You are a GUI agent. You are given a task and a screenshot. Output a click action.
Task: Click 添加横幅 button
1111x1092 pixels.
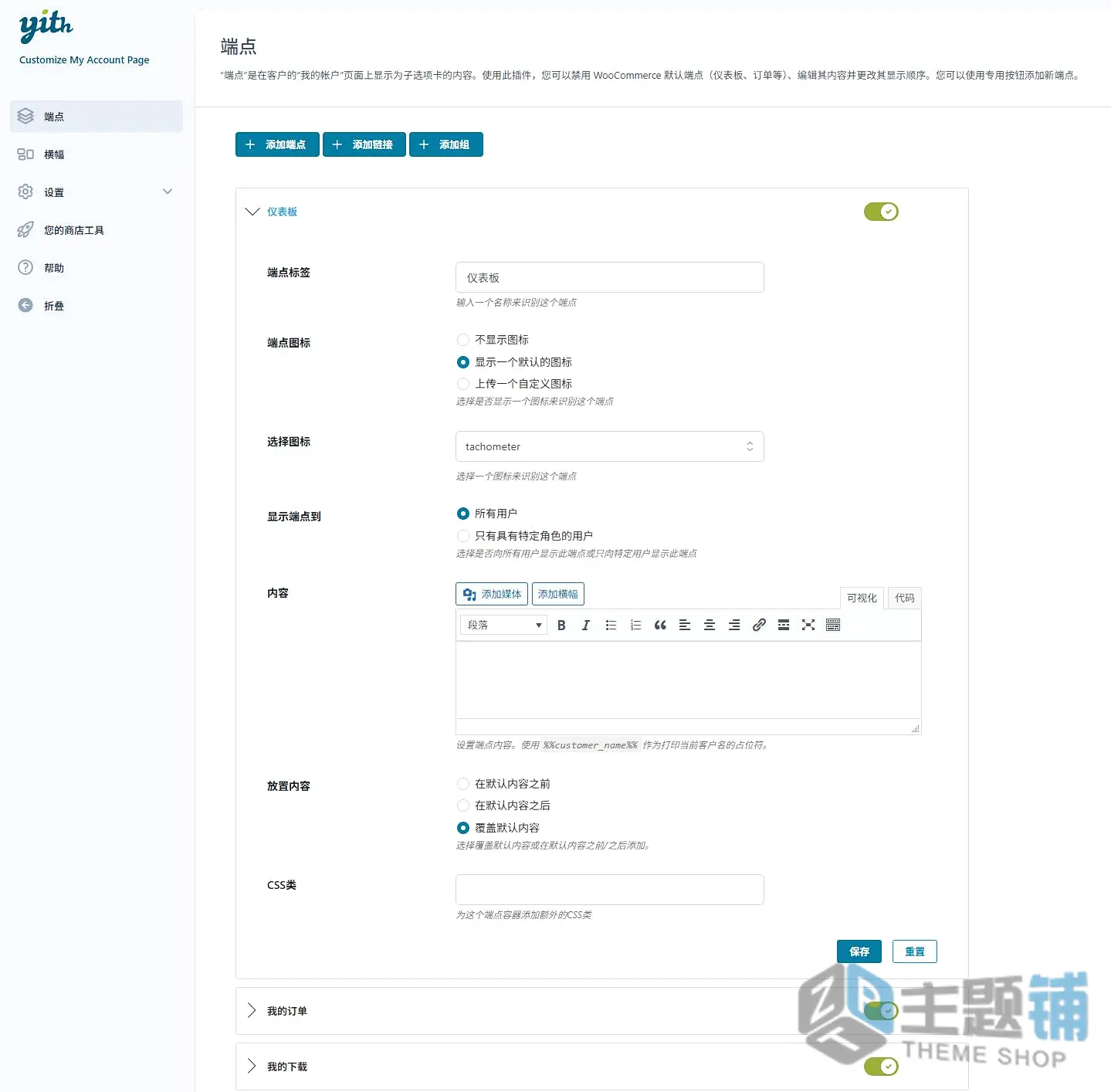[558, 594]
